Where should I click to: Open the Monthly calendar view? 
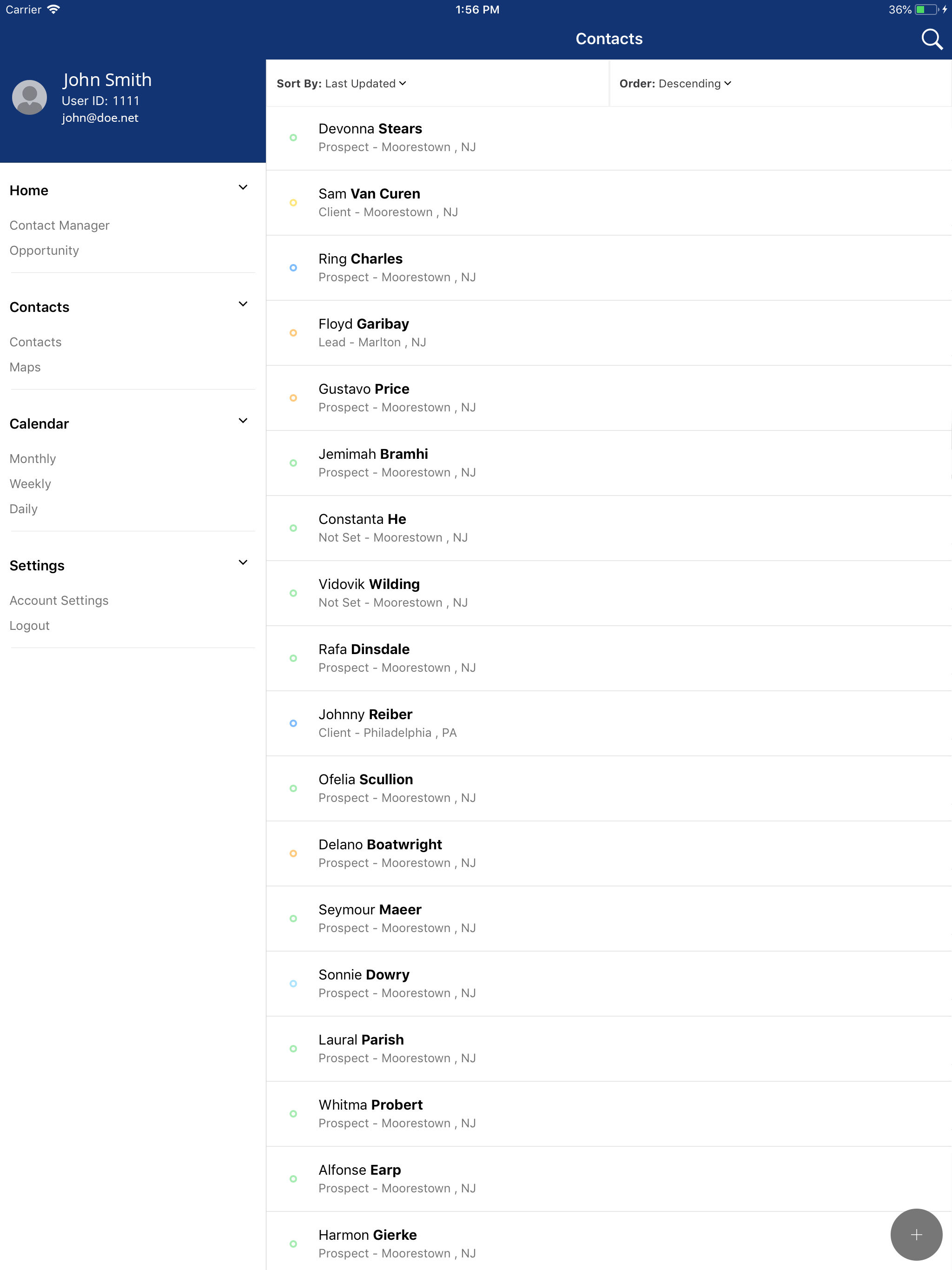(x=32, y=459)
